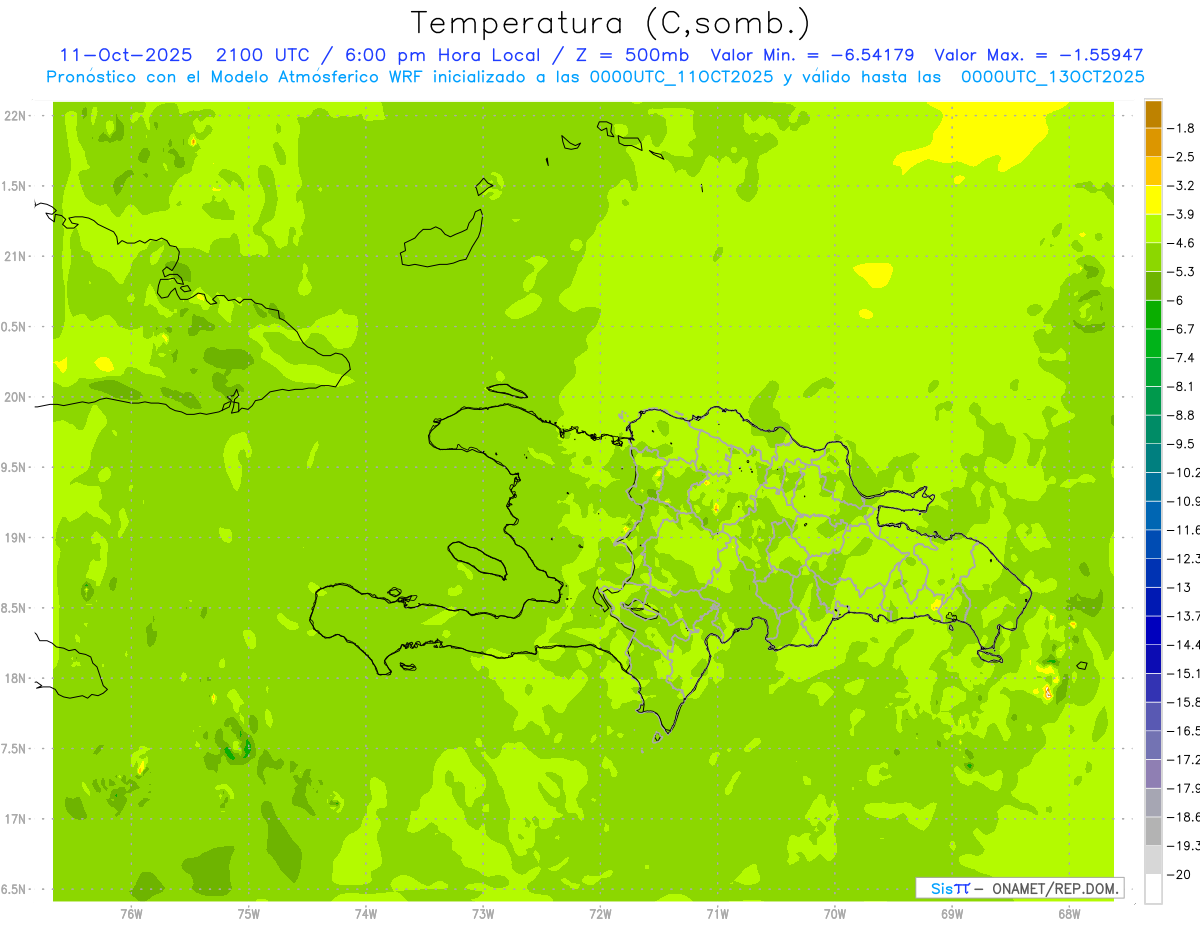1200x927 pixels.
Task: Click the '-7.4' colorbar value
Action: (x=1183, y=358)
